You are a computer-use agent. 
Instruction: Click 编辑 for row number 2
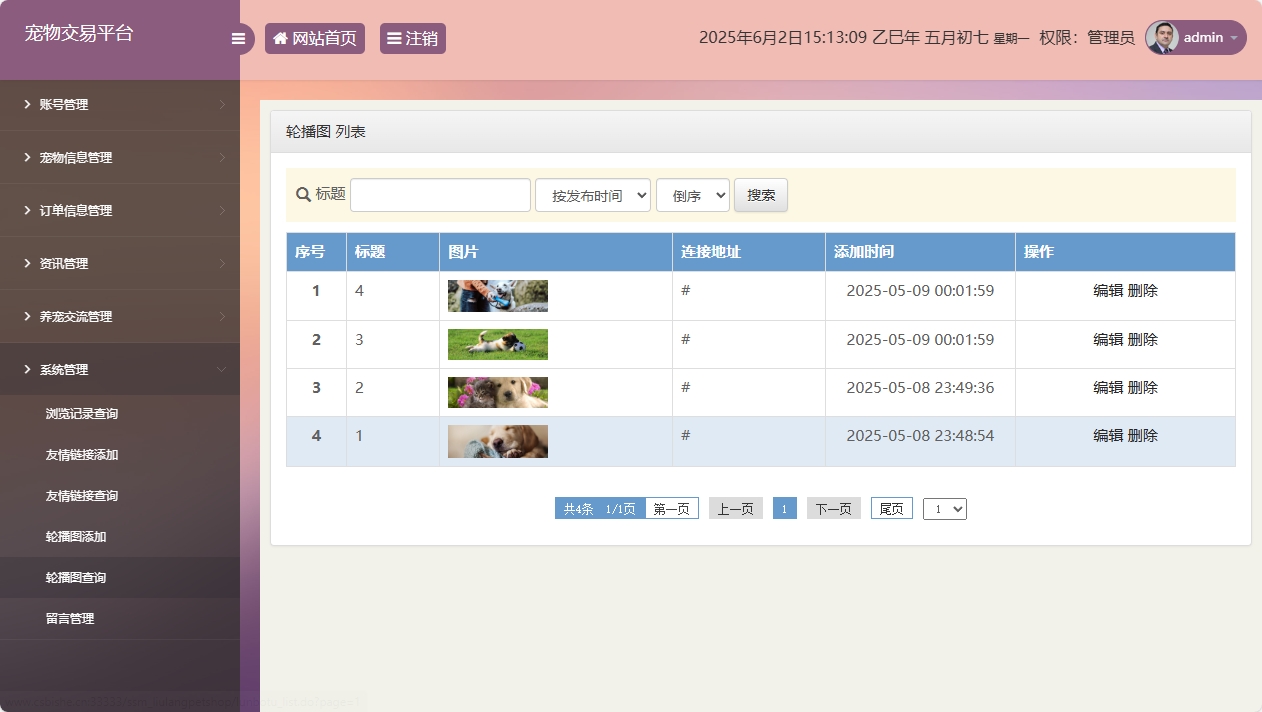coord(1108,340)
